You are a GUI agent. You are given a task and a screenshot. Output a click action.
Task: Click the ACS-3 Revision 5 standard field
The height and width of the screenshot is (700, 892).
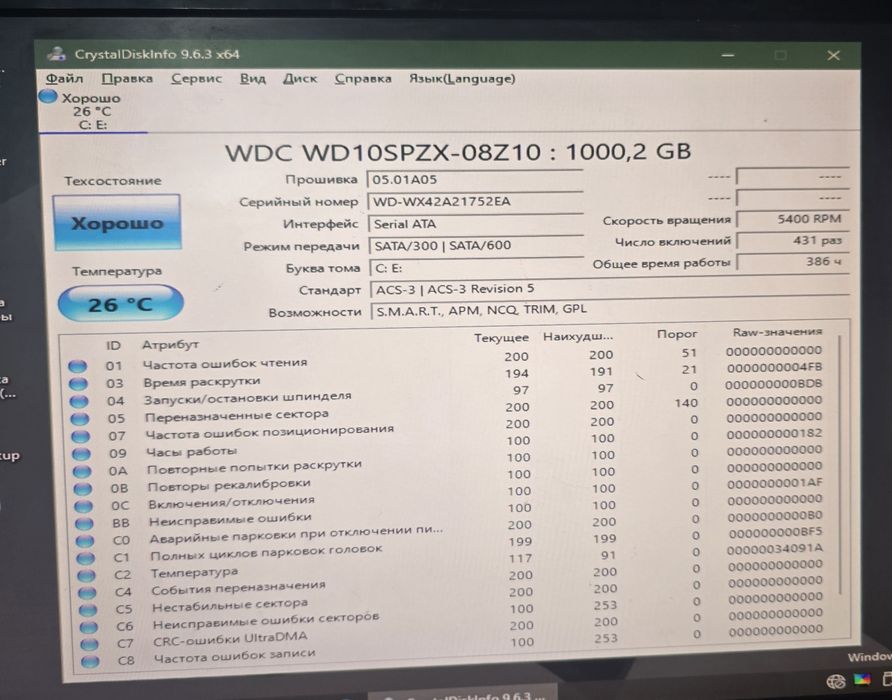pos(610,289)
